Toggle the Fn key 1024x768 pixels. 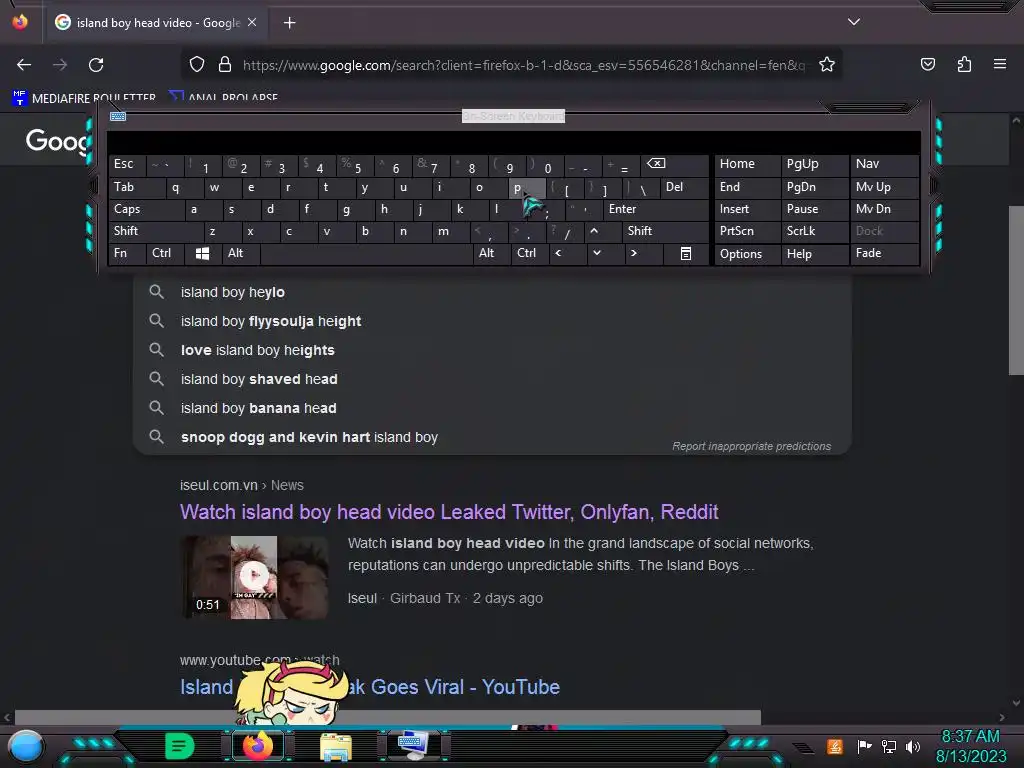[127, 253]
